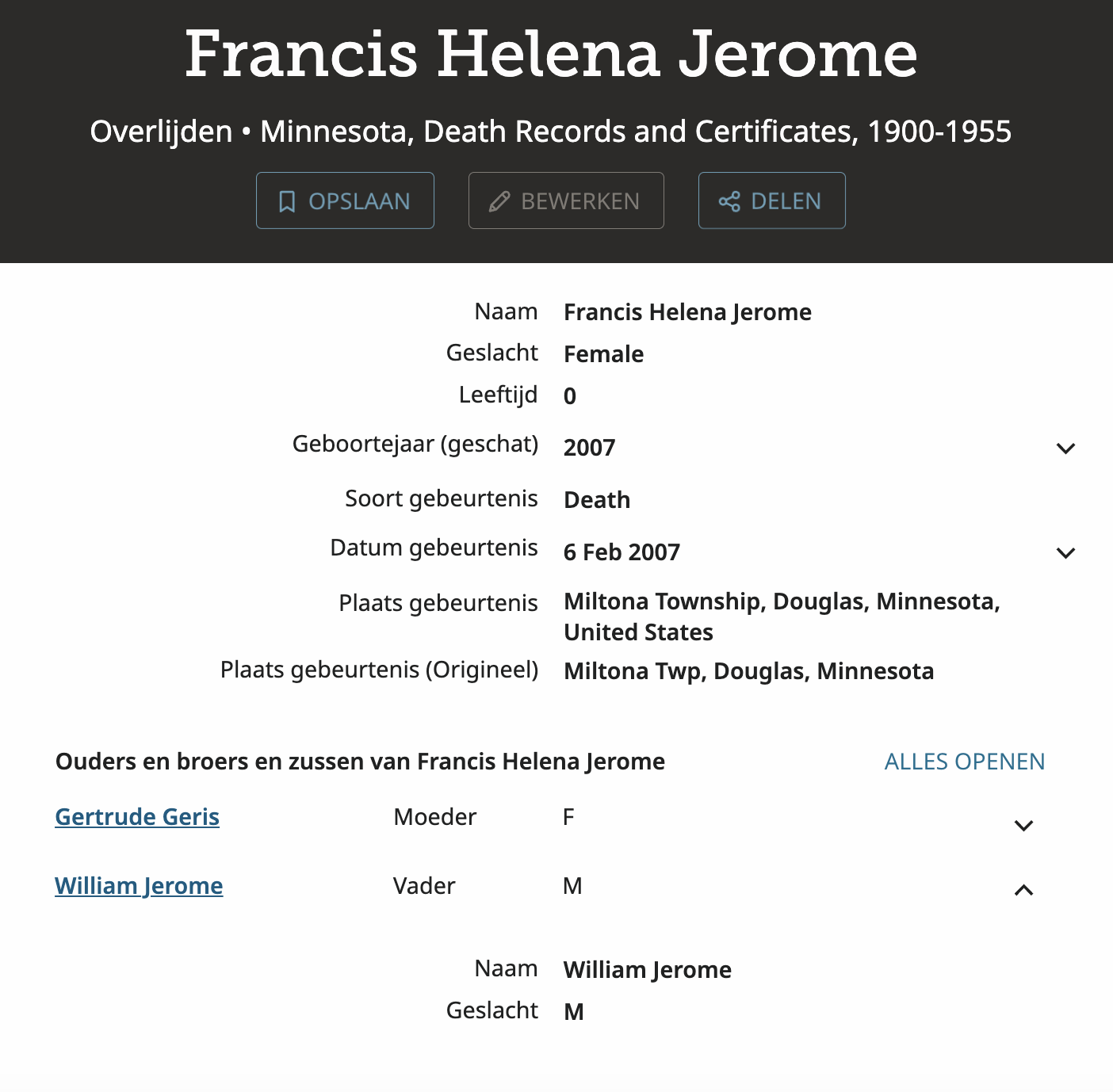The image size is (1113, 1092).
Task: Click the ALLES OPENEN link
Action: [x=964, y=762]
